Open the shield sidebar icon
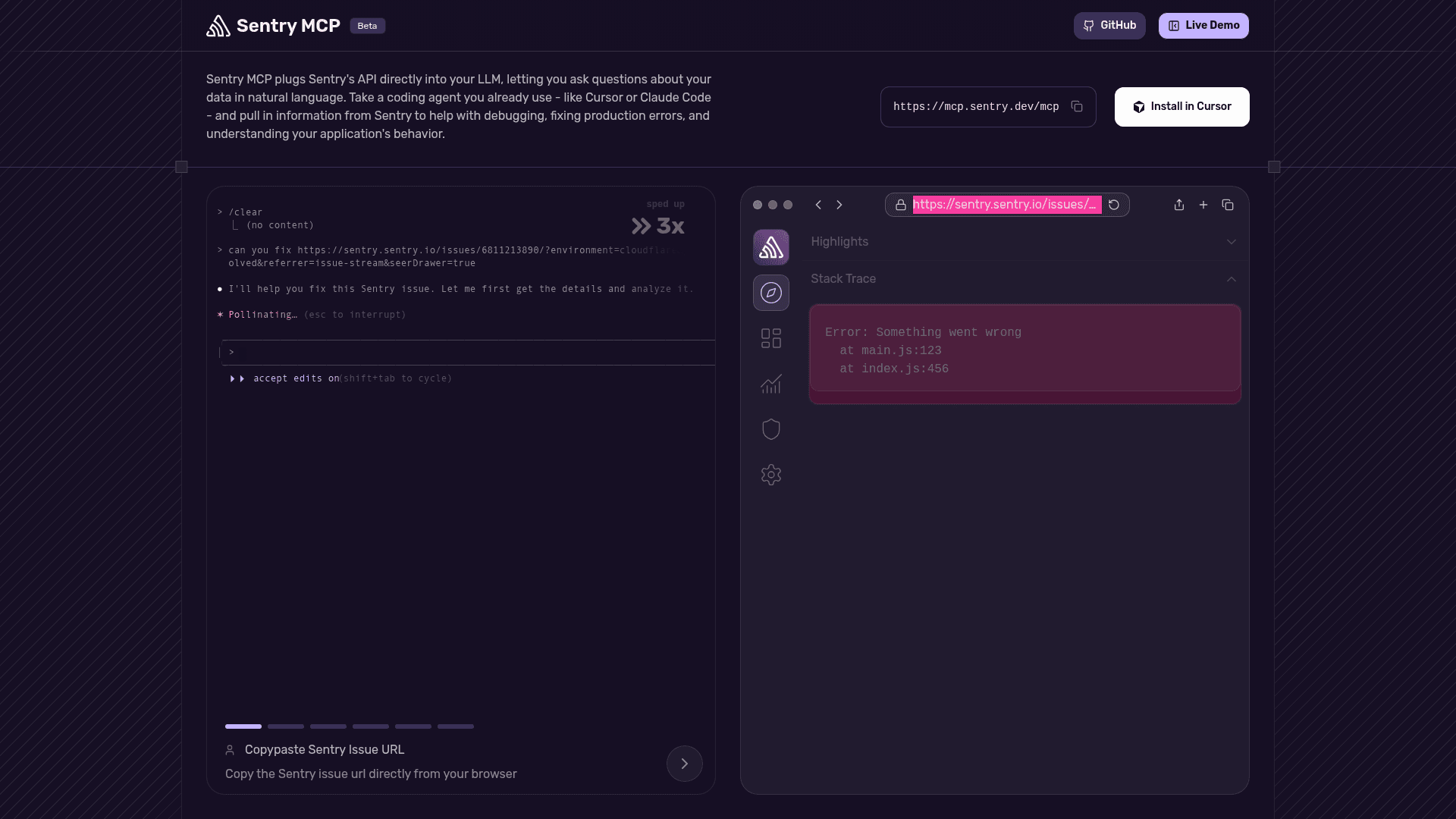1456x819 pixels. pos(771,429)
